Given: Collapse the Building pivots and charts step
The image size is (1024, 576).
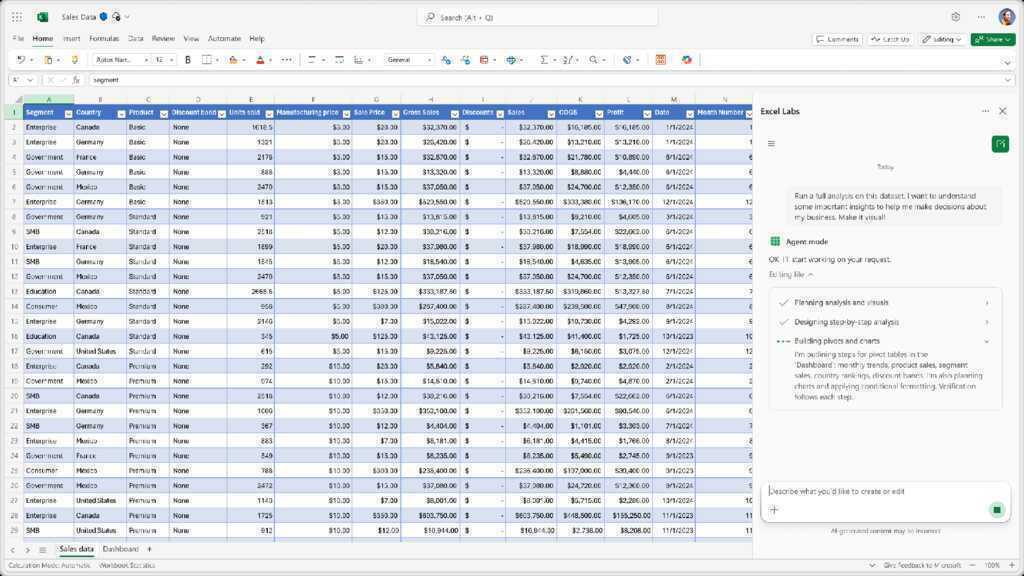Looking at the screenshot, I should [987, 341].
